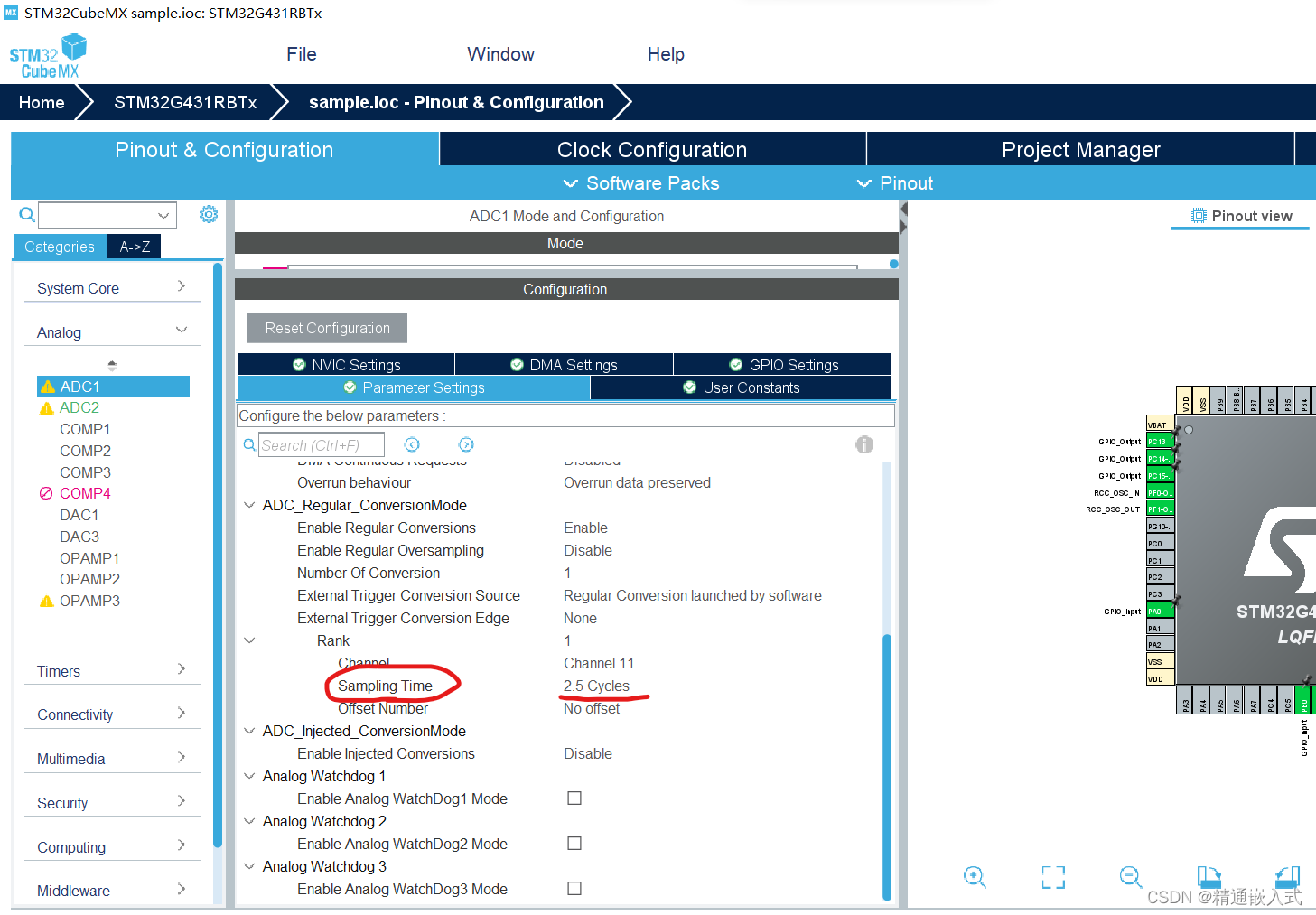Select ADC2 in the Analog list

79,407
